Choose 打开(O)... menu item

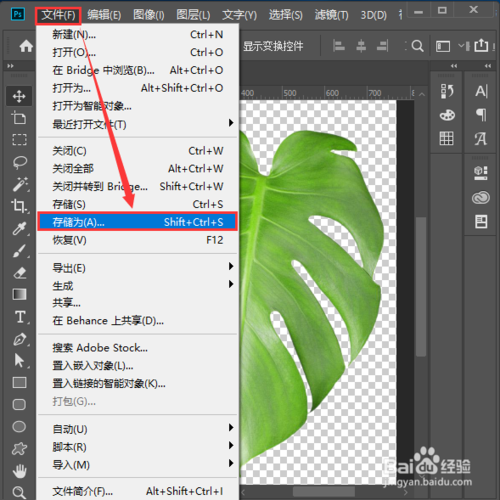[137, 52]
